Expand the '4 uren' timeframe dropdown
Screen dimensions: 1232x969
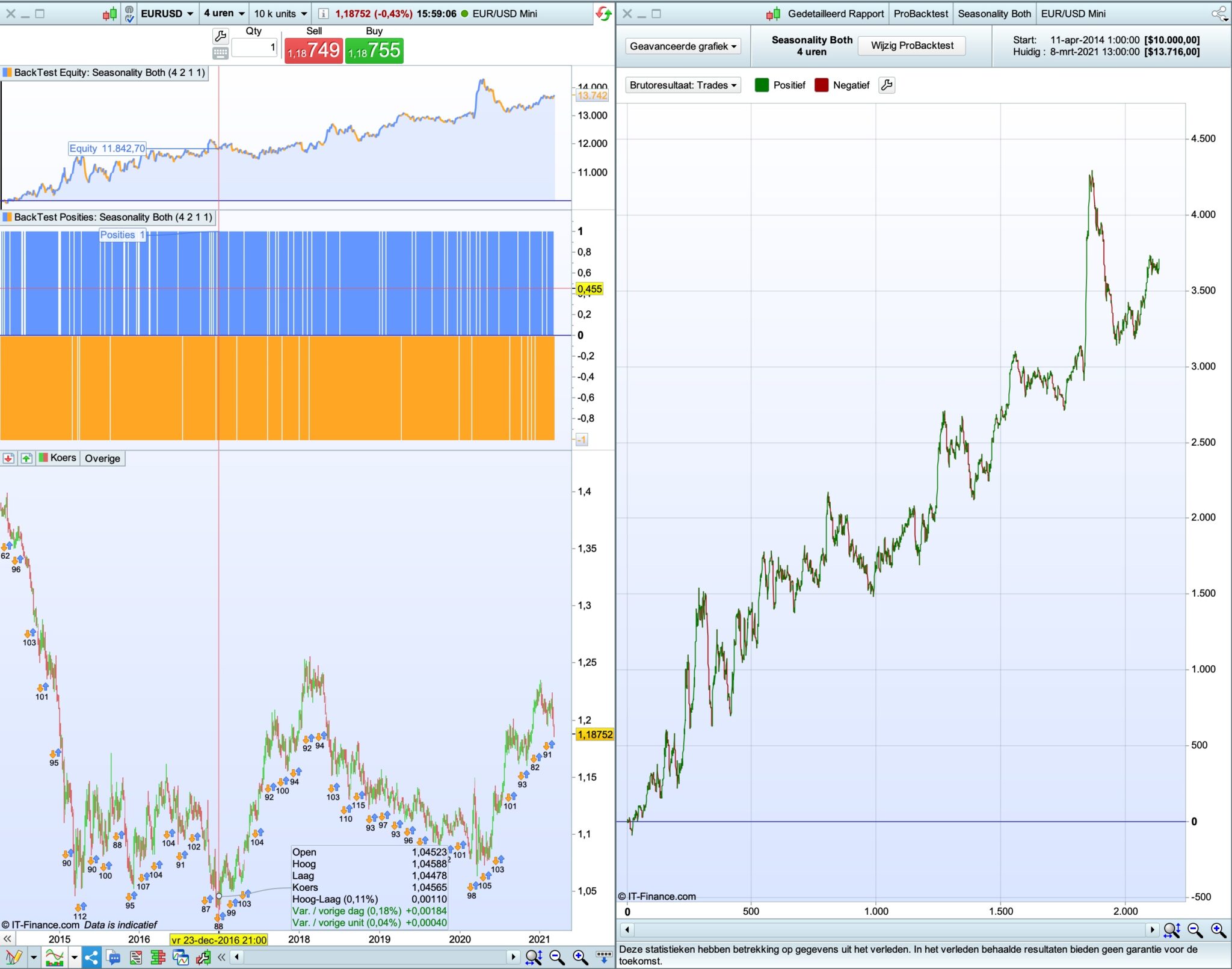[x=224, y=13]
